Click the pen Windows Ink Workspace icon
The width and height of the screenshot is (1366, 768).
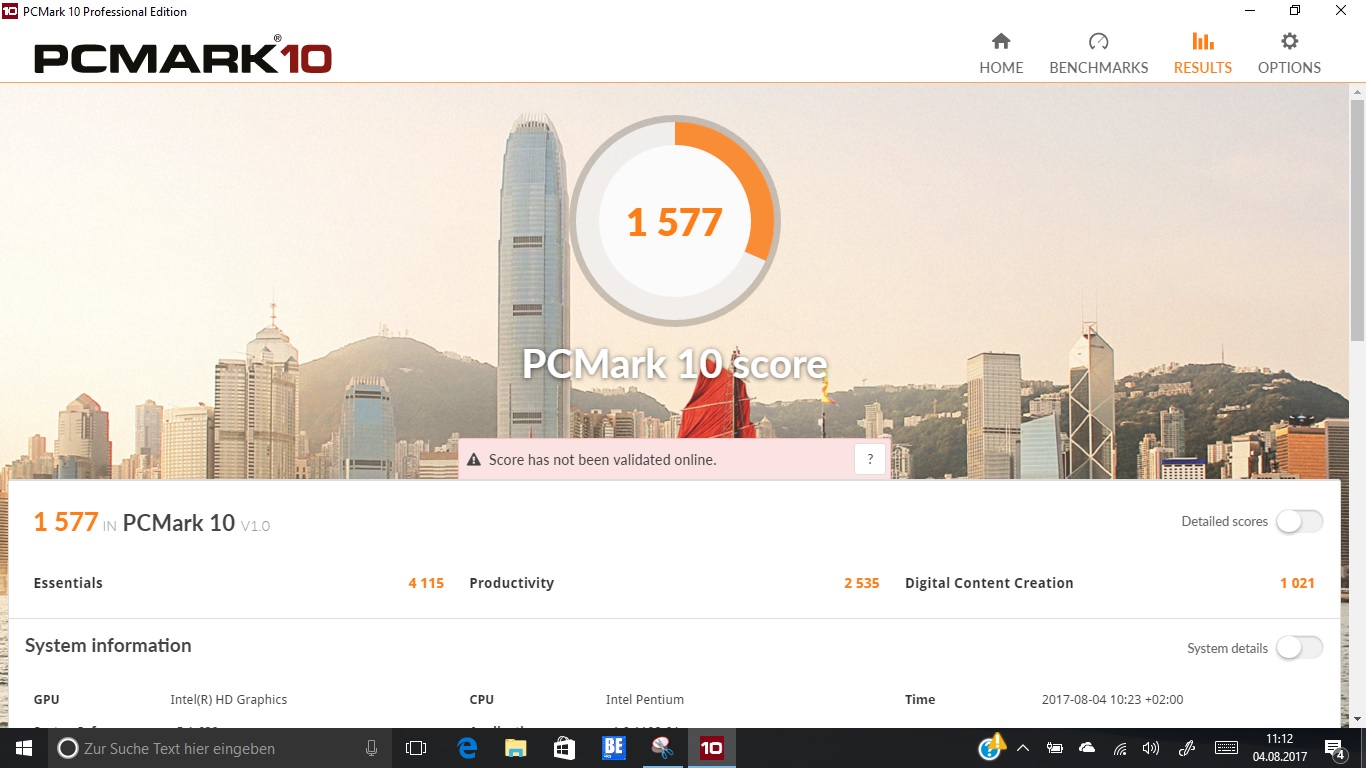pyautogui.click(x=1187, y=748)
